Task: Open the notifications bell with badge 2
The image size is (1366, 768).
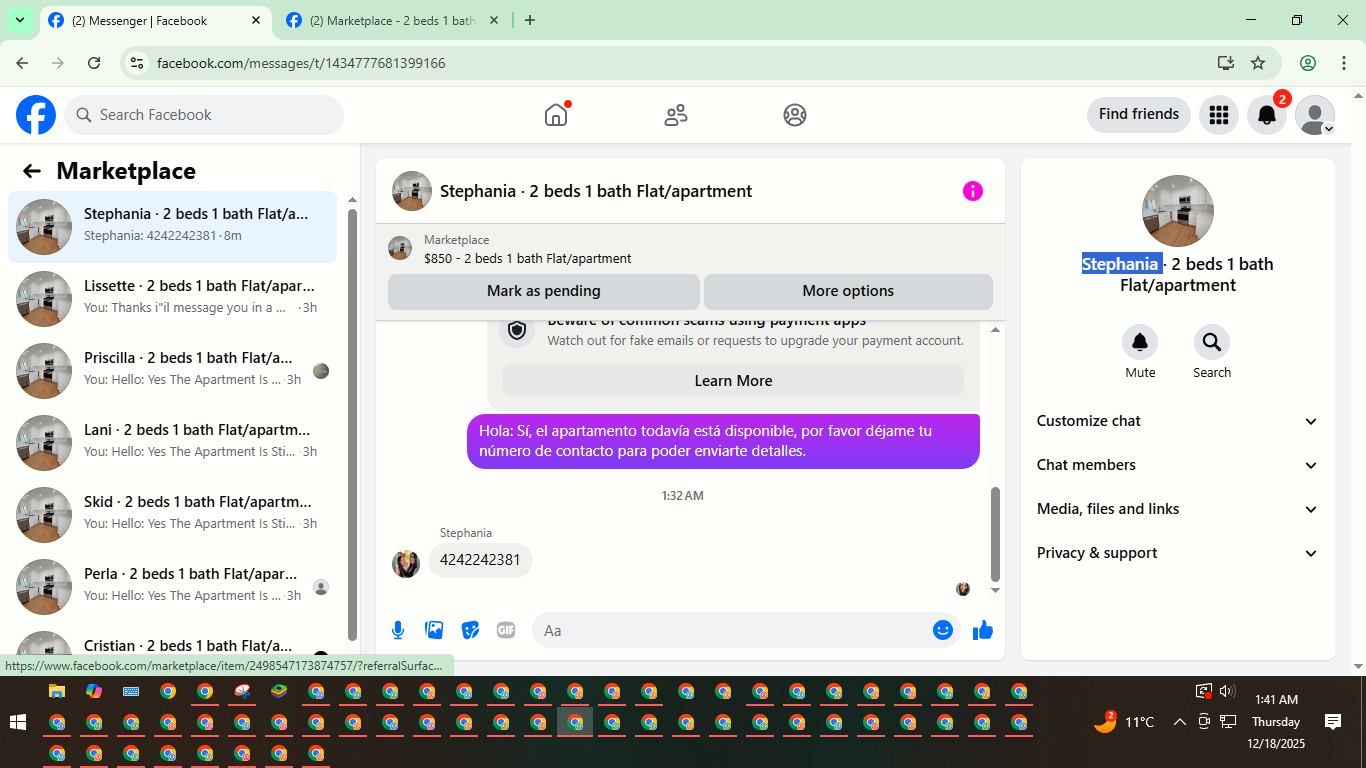Action: point(1267,115)
